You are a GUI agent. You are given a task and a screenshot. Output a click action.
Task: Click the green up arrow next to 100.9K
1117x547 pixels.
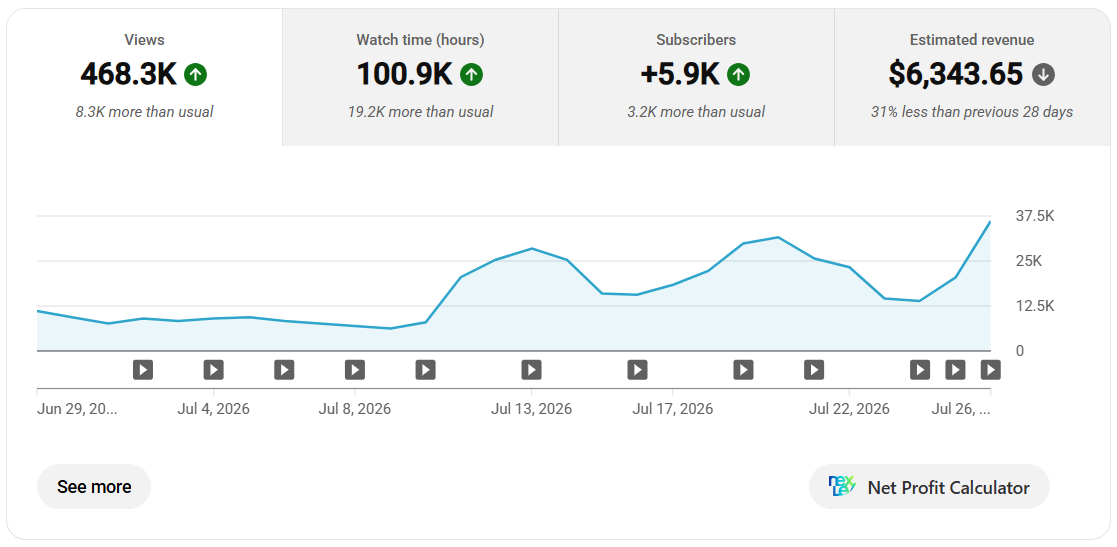(471, 74)
